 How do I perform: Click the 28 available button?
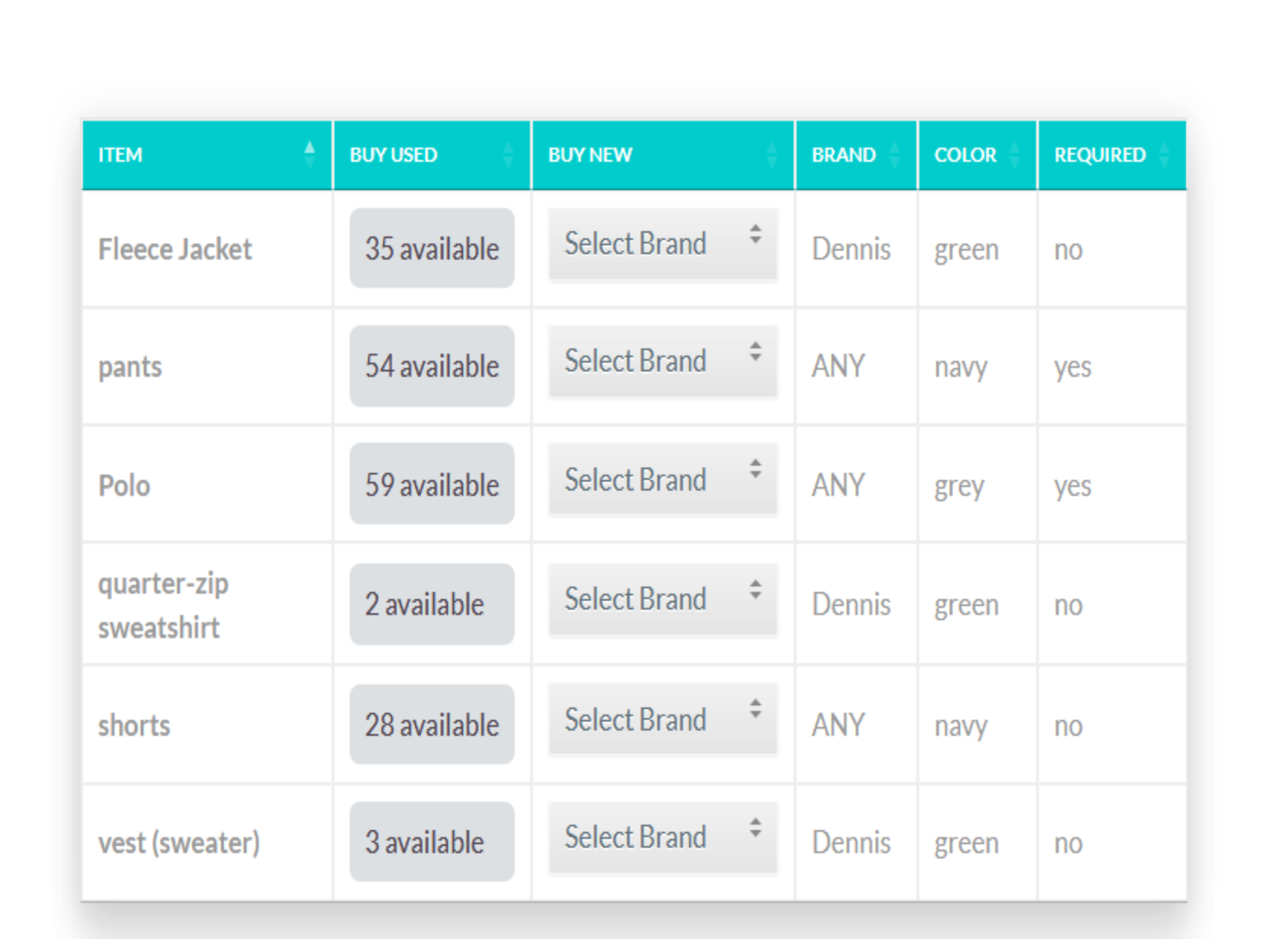pos(432,724)
